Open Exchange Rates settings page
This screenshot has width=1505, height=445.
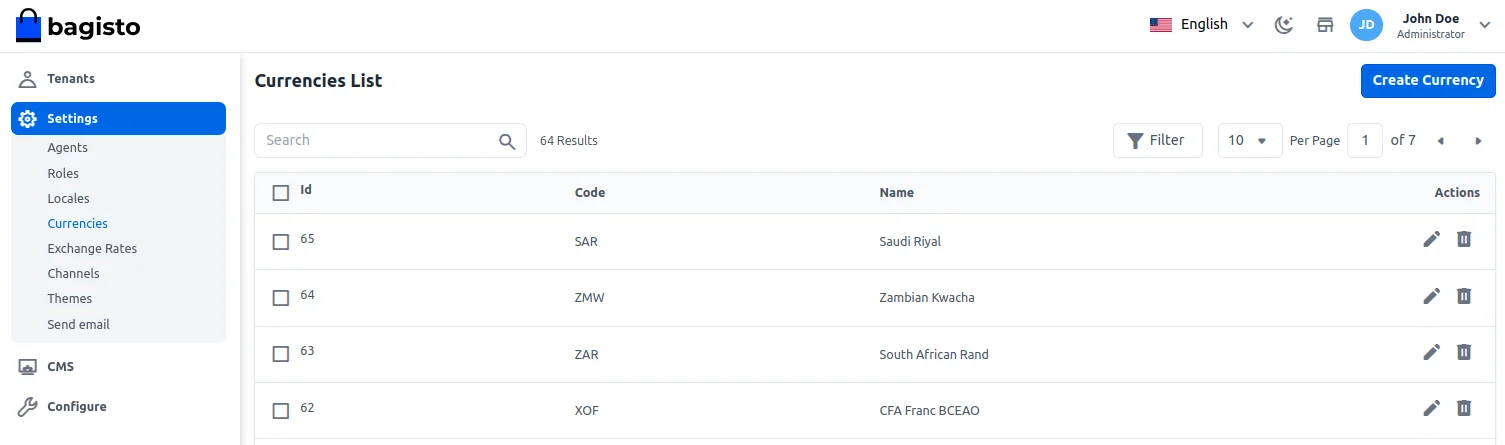coord(92,248)
